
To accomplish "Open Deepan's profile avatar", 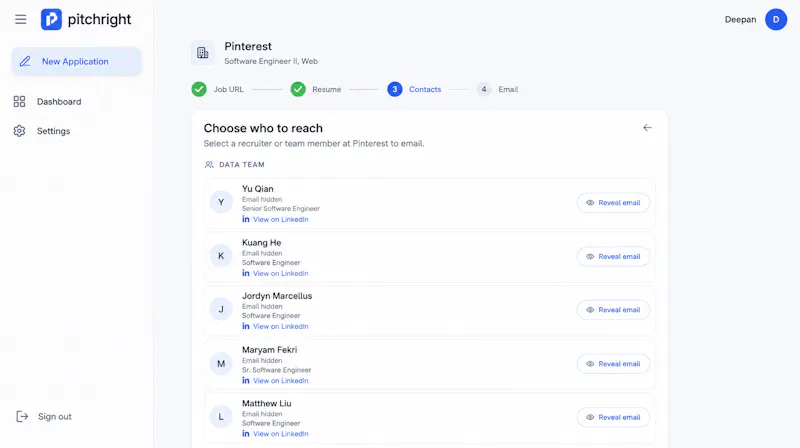I will point(776,19).
